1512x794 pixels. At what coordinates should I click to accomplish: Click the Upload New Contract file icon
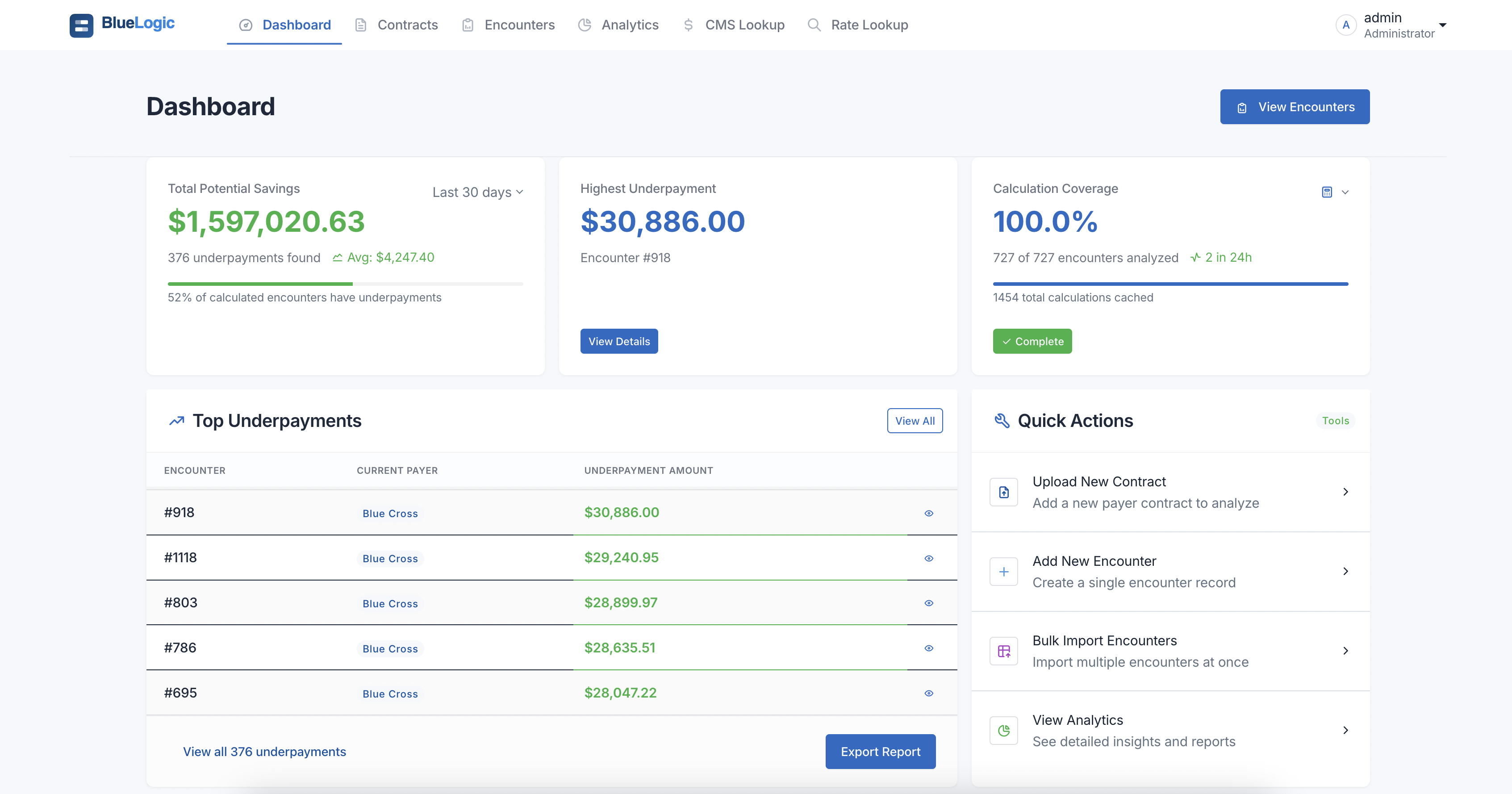click(1004, 492)
